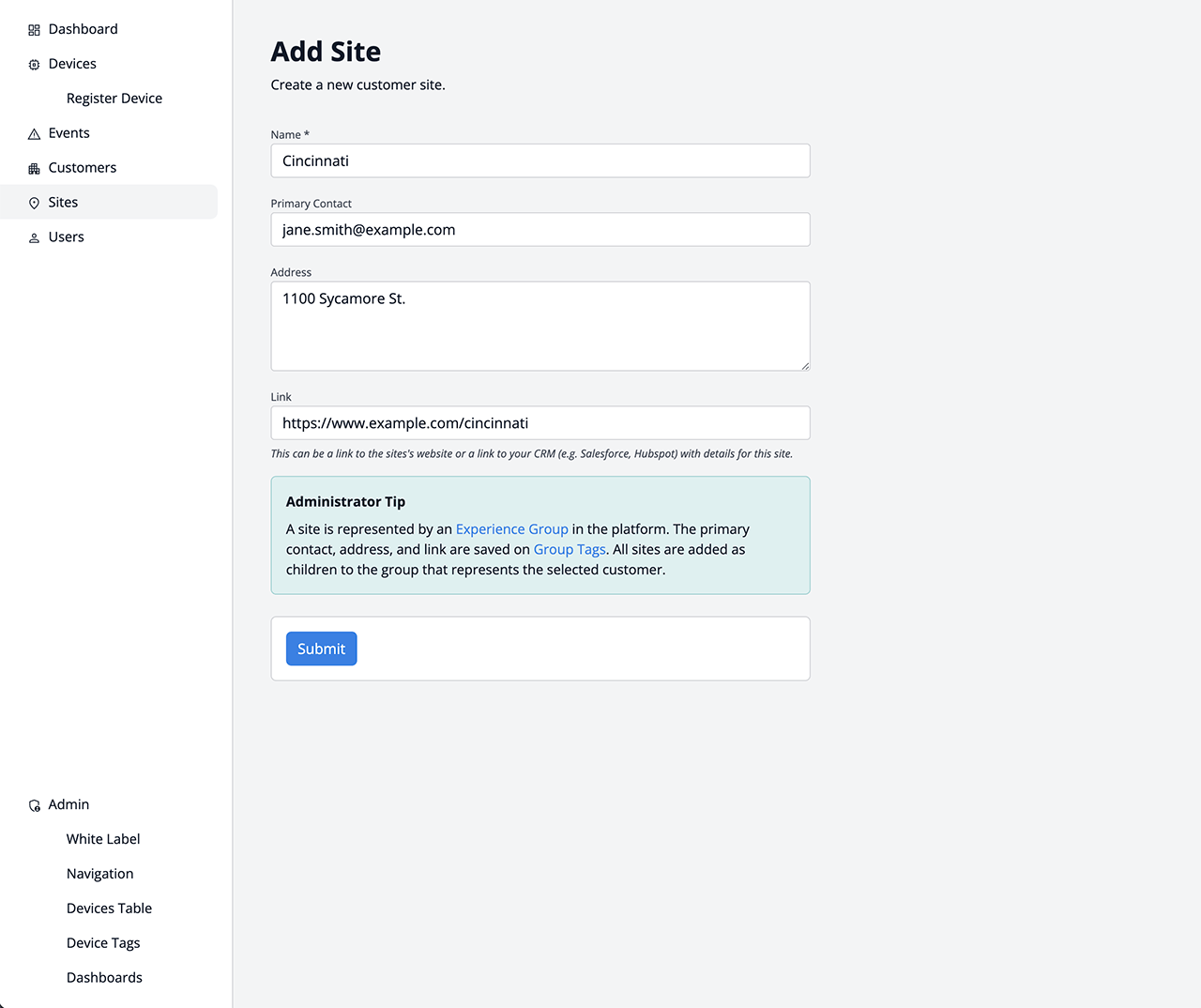Screen dimensions: 1201x1008
Task: Open Dashboards under Admin
Action: click(104, 978)
